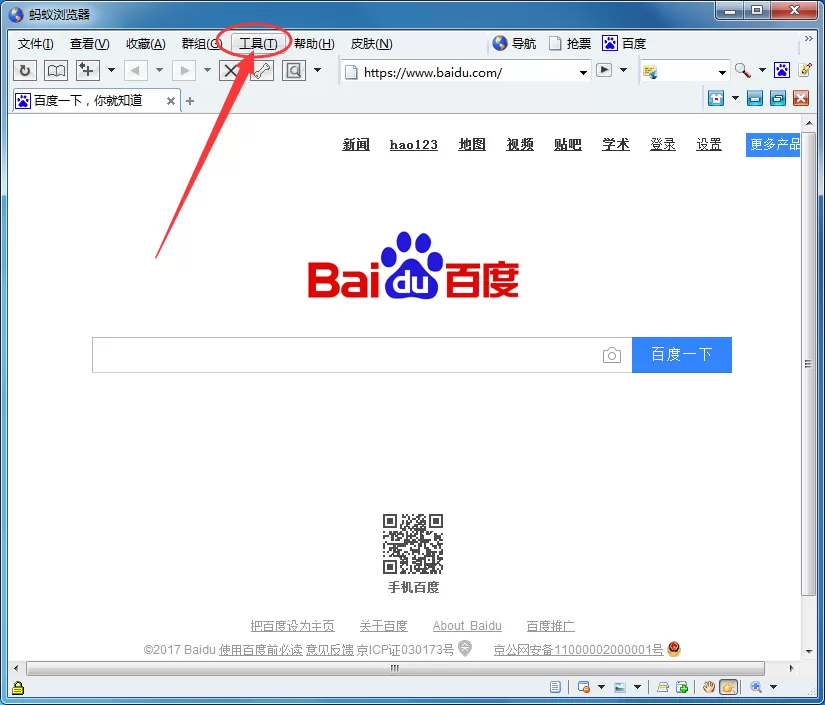The image size is (825, 705).
Task: Open the hao123 link
Action: point(414,144)
